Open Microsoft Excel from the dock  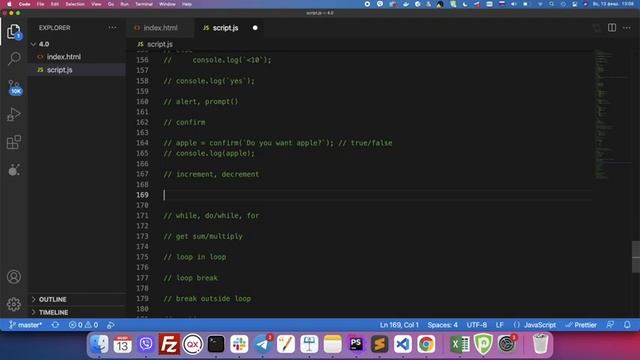[460, 344]
